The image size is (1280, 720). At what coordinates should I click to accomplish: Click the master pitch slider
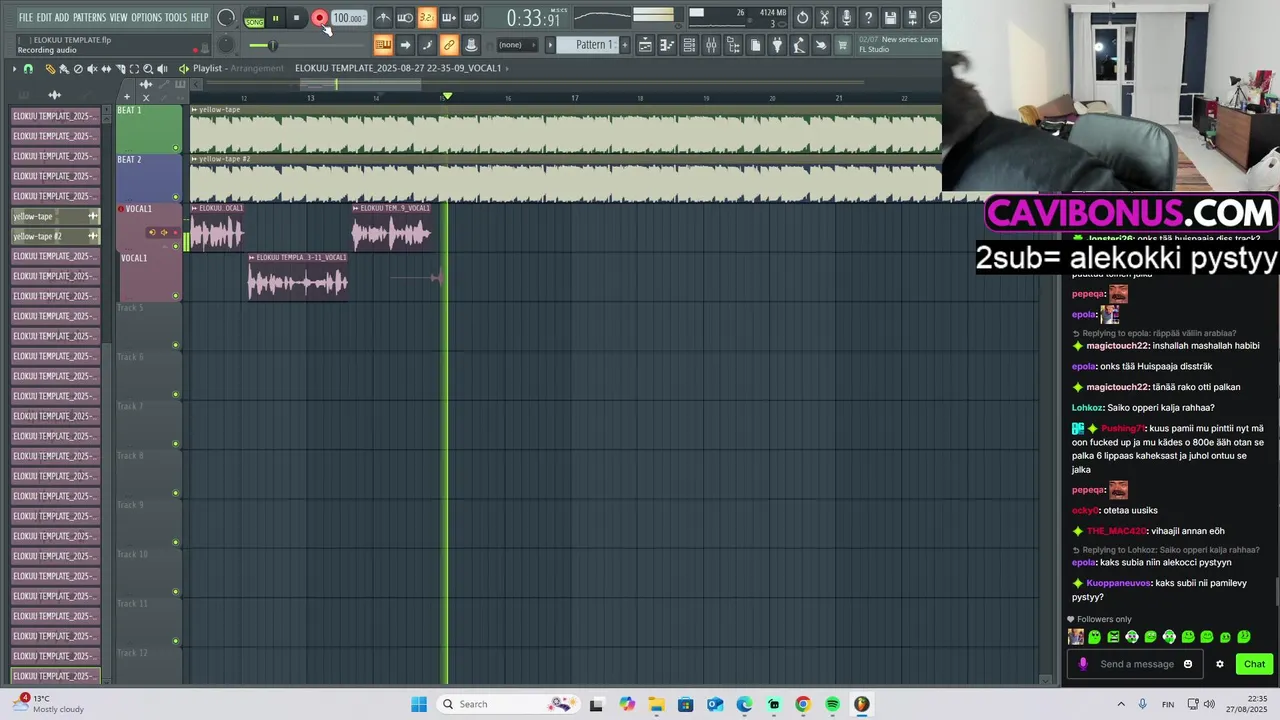[272, 45]
